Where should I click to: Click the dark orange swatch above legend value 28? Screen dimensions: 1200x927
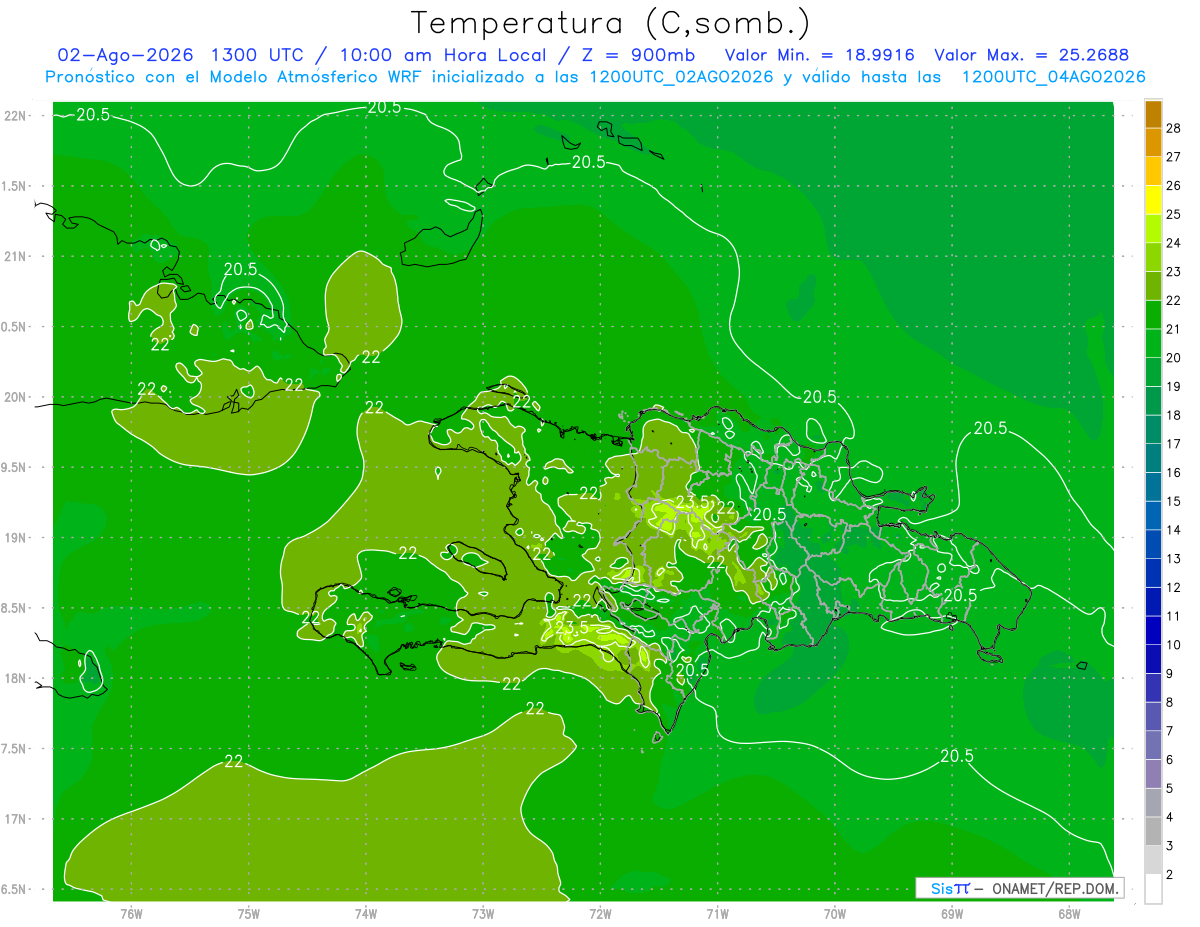1153,114
